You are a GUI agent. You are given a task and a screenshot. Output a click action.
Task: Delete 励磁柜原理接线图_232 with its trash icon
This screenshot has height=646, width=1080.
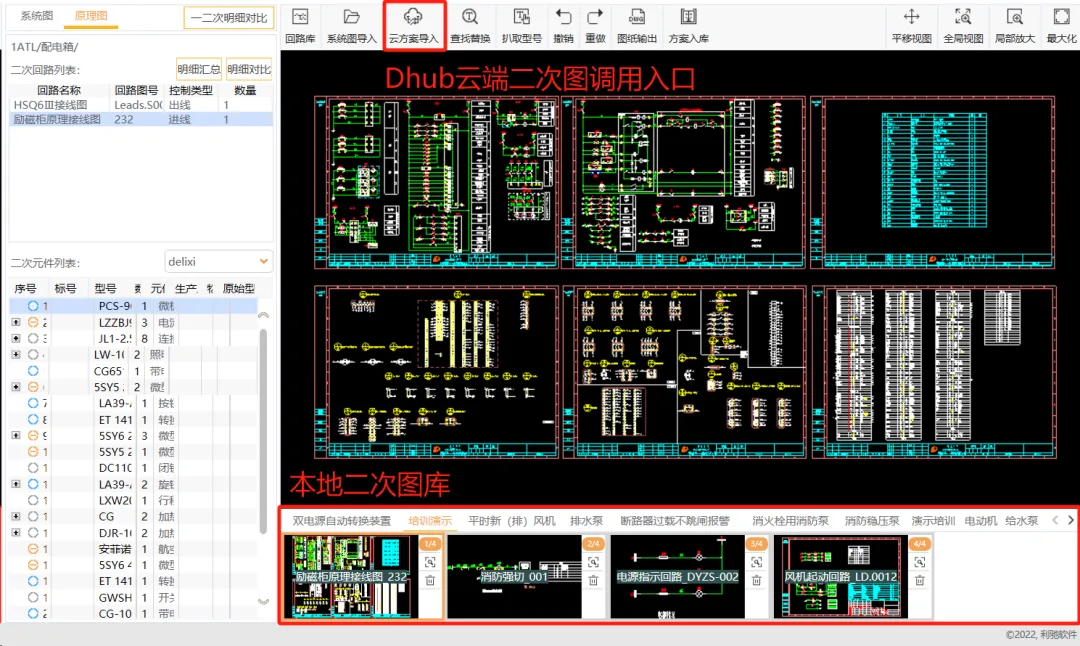point(430,581)
